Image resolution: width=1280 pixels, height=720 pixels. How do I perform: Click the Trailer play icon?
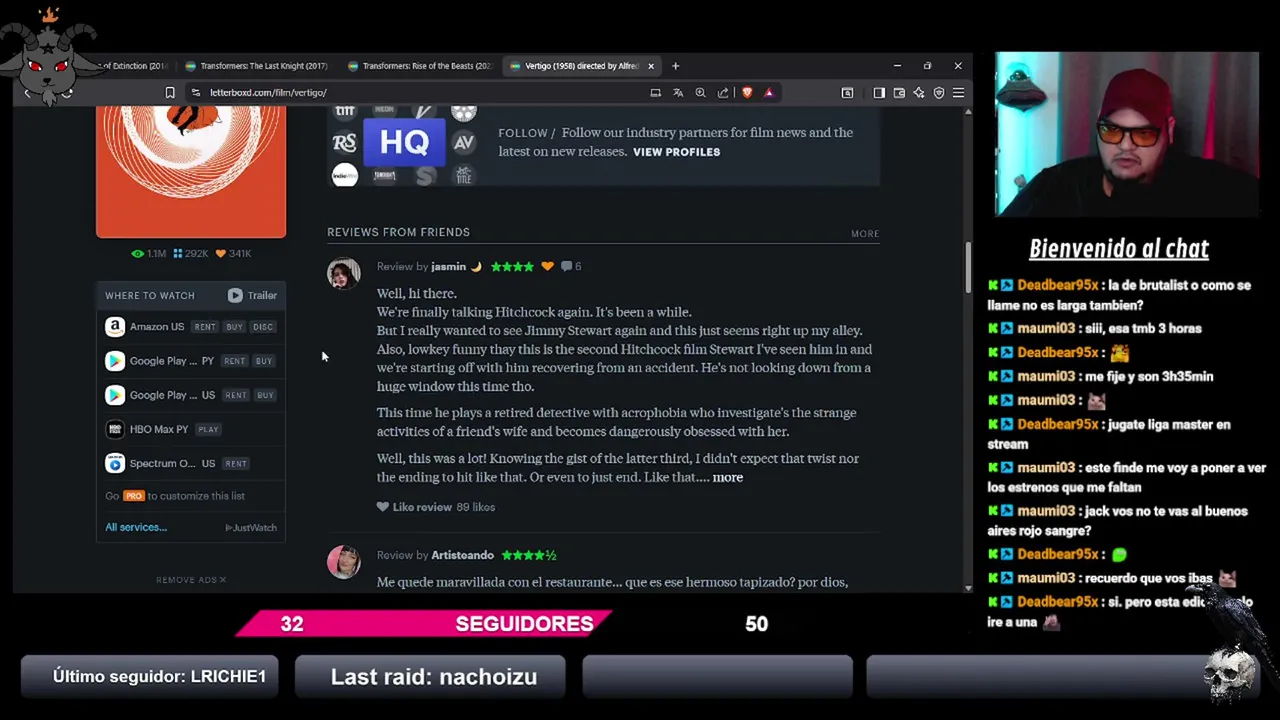[235, 295]
